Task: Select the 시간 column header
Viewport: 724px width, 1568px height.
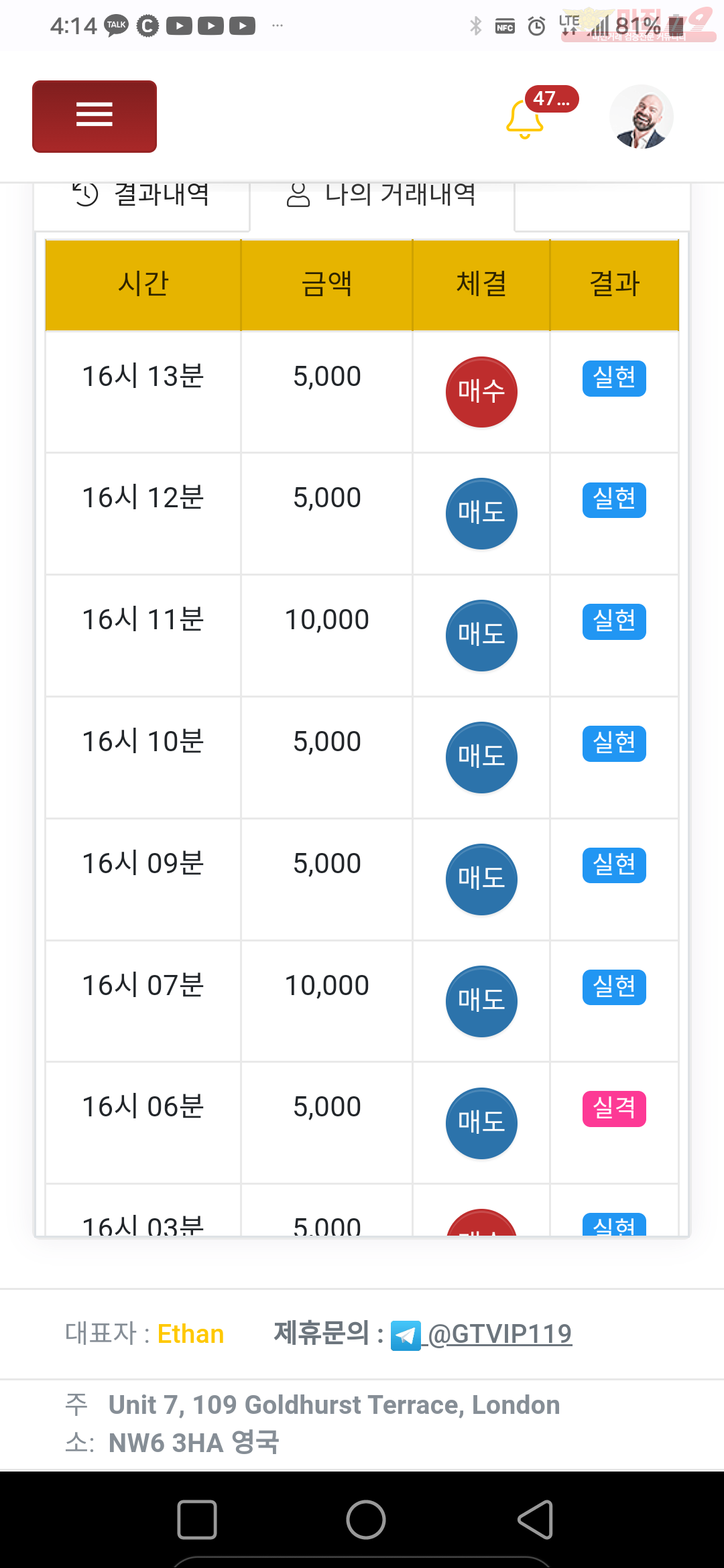Action: (x=143, y=284)
